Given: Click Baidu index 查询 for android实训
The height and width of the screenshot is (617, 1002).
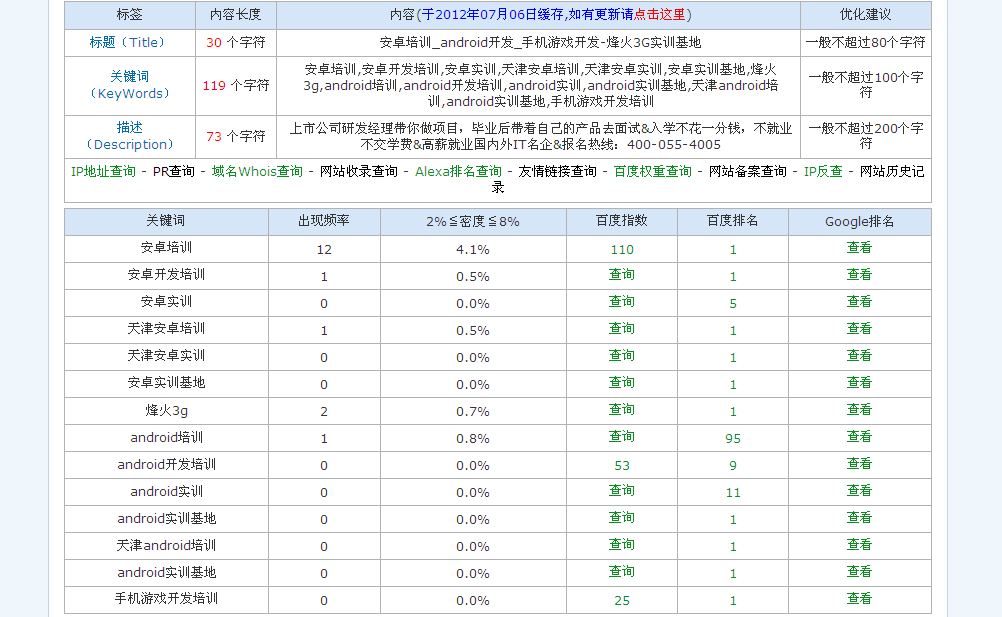Looking at the screenshot, I should pyautogui.click(x=622, y=491).
